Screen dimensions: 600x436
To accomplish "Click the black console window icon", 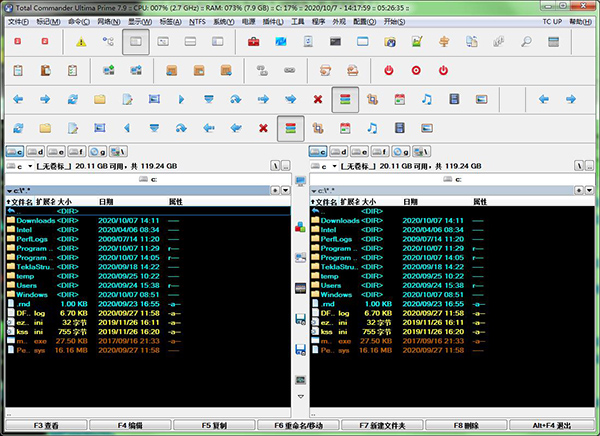I will pyautogui.click(x=335, y=41).
